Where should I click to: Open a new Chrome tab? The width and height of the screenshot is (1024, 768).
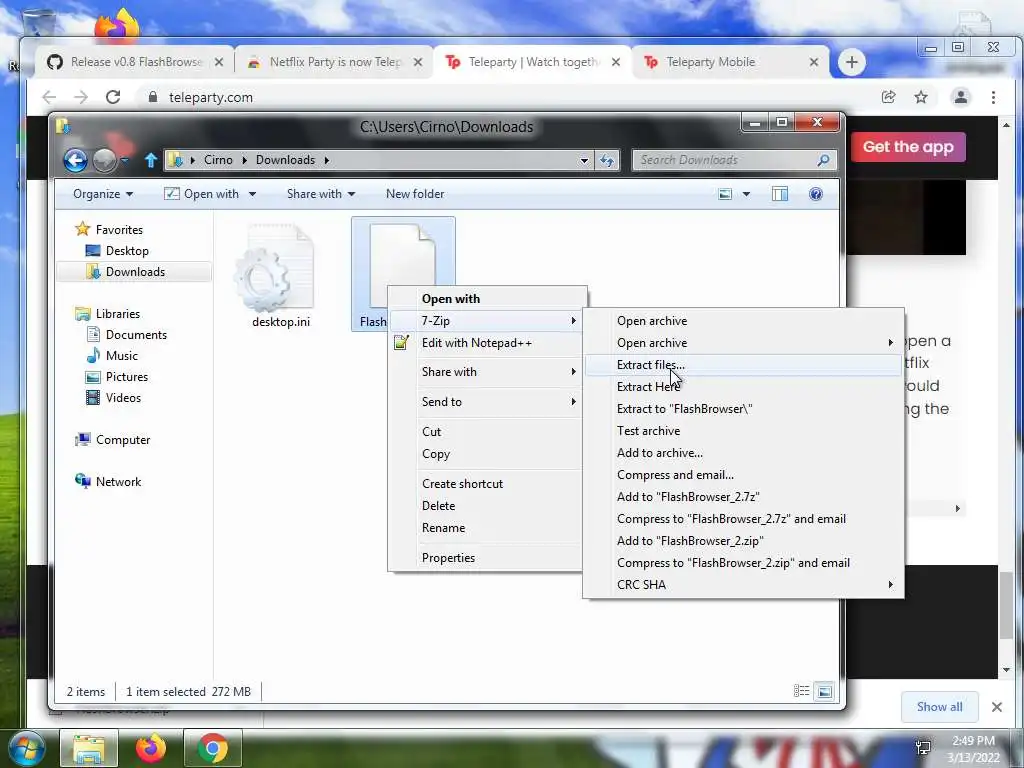coord(852,62)
